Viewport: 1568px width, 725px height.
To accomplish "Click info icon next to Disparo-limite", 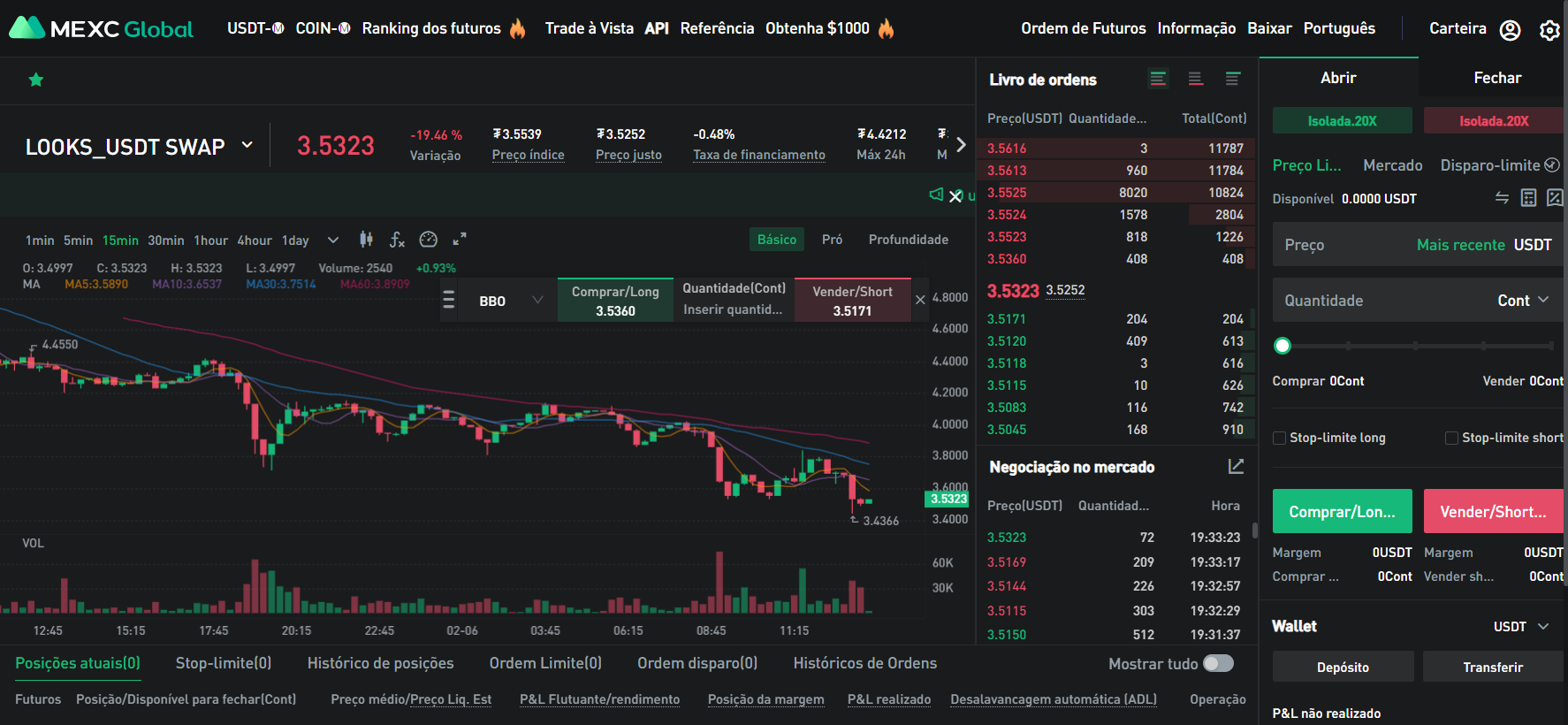I will click(1552, 165).
